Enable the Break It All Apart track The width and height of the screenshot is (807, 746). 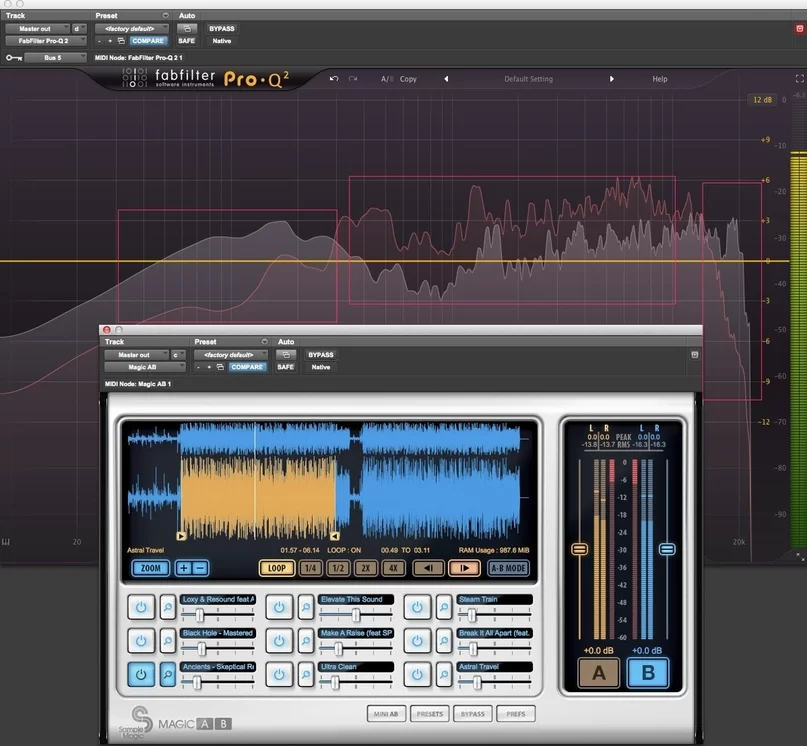(417, 641)
